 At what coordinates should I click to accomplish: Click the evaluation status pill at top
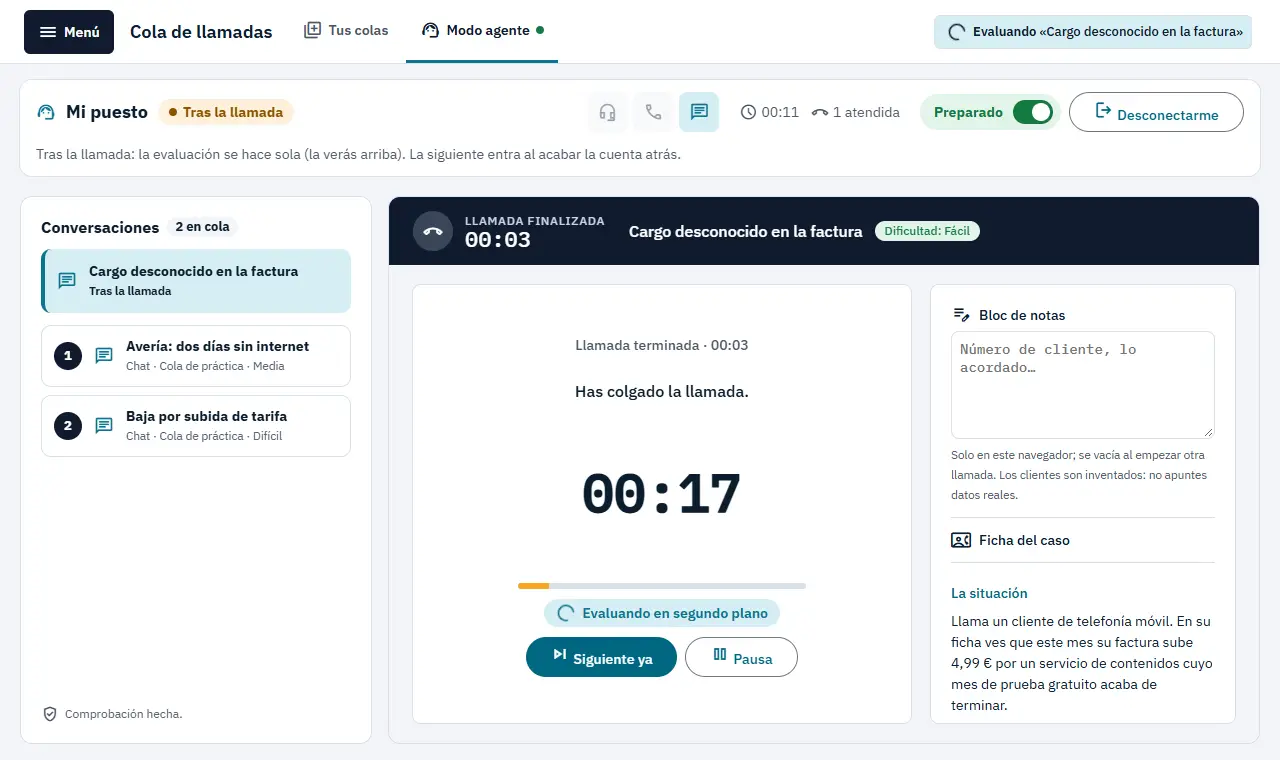[x=1093, y=31]
